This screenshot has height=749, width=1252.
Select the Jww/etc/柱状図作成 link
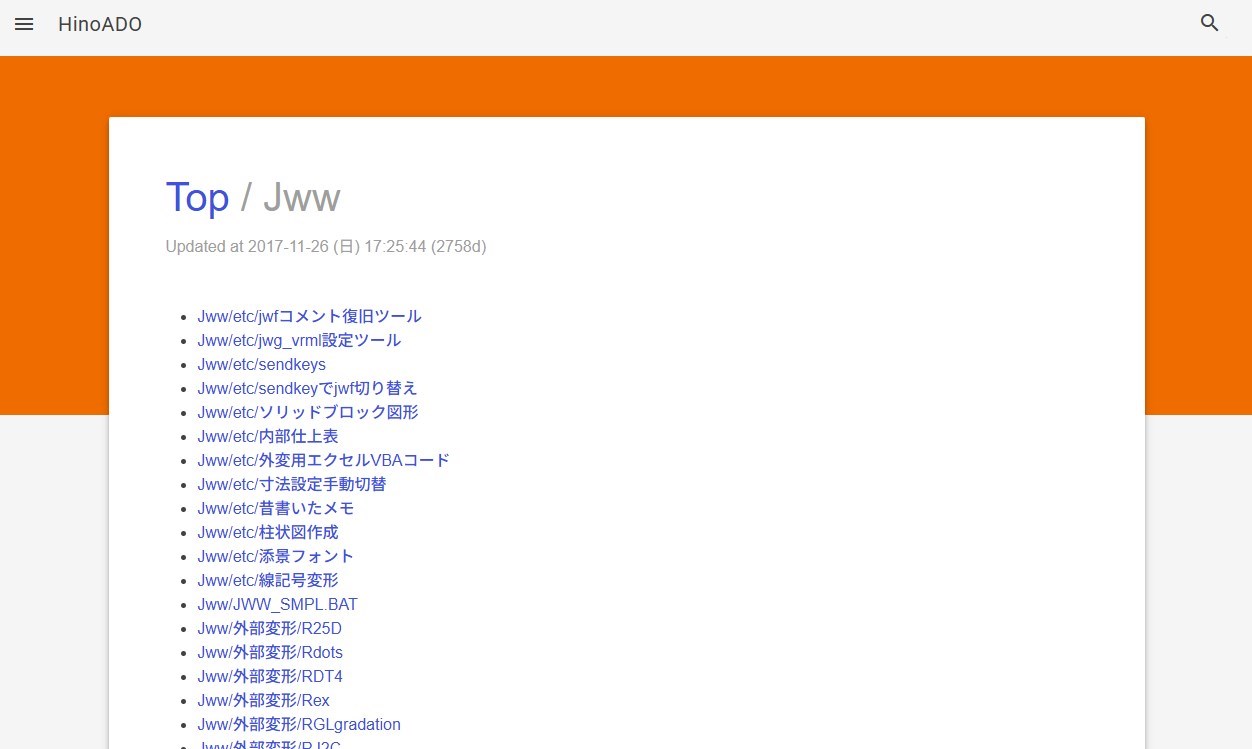point(268,532)
